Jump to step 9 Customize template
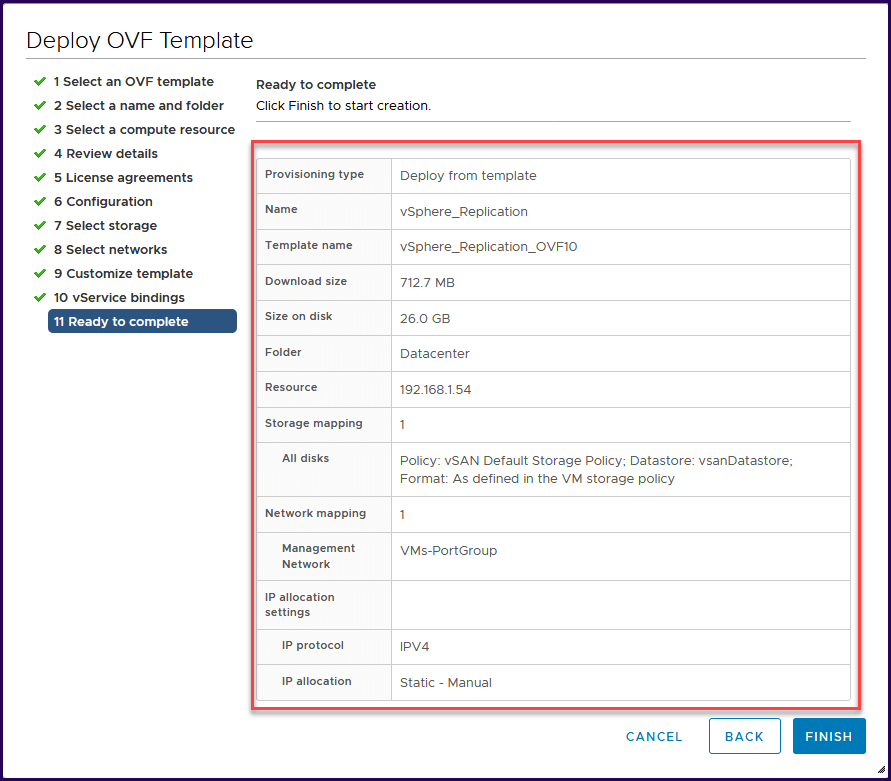The width and height of the screenshot is (891, 781). (x=123, y=273)
